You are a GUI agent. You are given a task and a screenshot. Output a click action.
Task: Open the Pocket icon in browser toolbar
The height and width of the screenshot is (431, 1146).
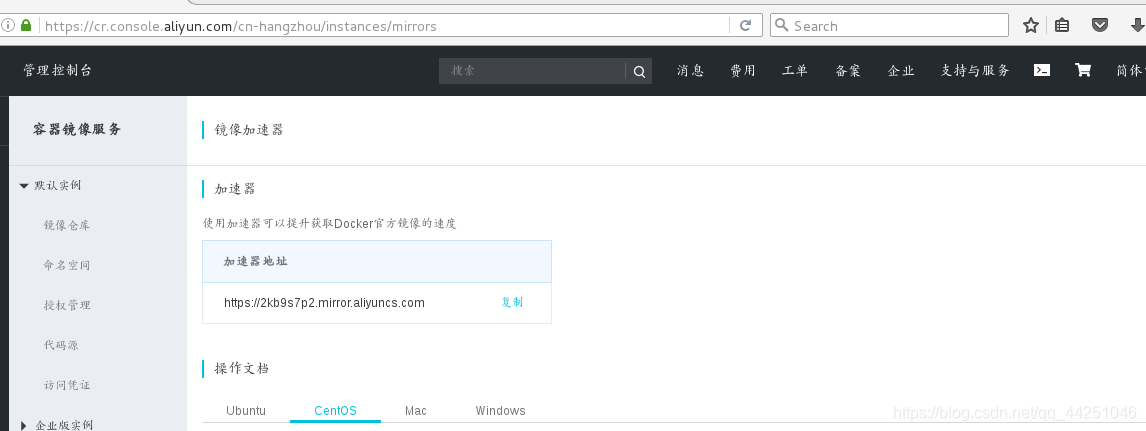1099,26
